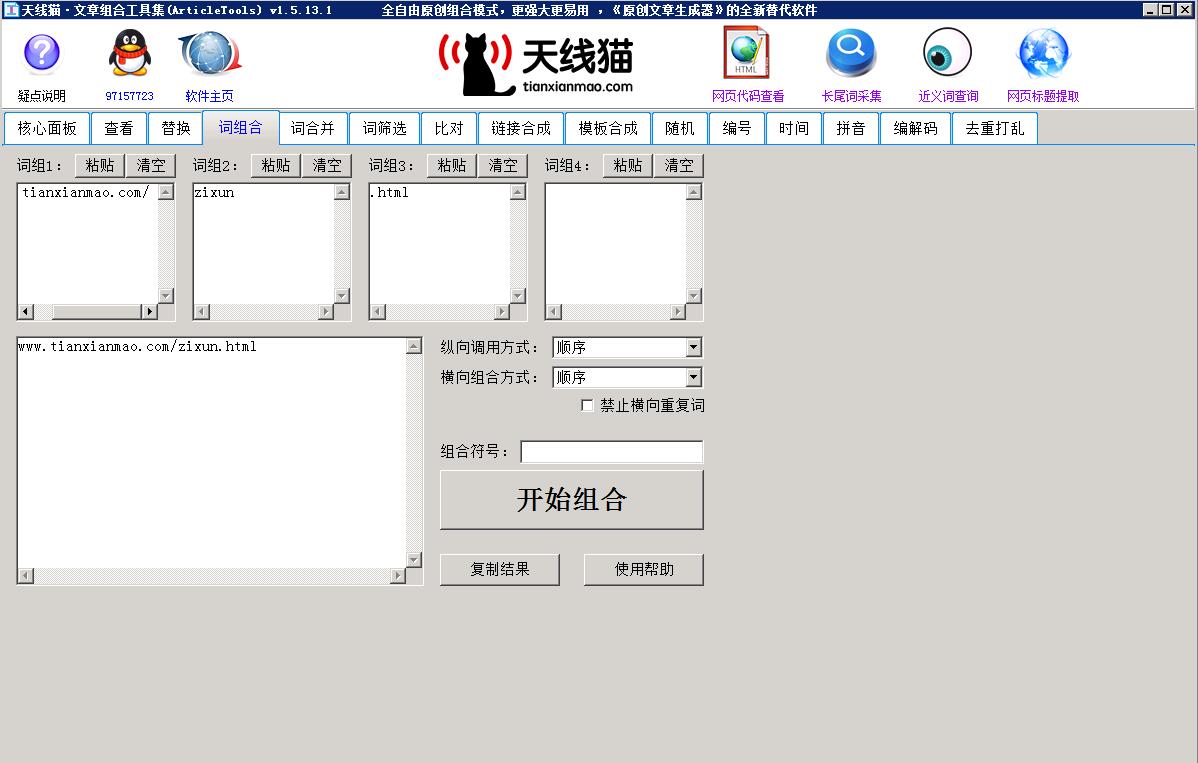The image size is (1198, 763).
Task: Switch to the 核心面板 tab
Action: (47, 128)
